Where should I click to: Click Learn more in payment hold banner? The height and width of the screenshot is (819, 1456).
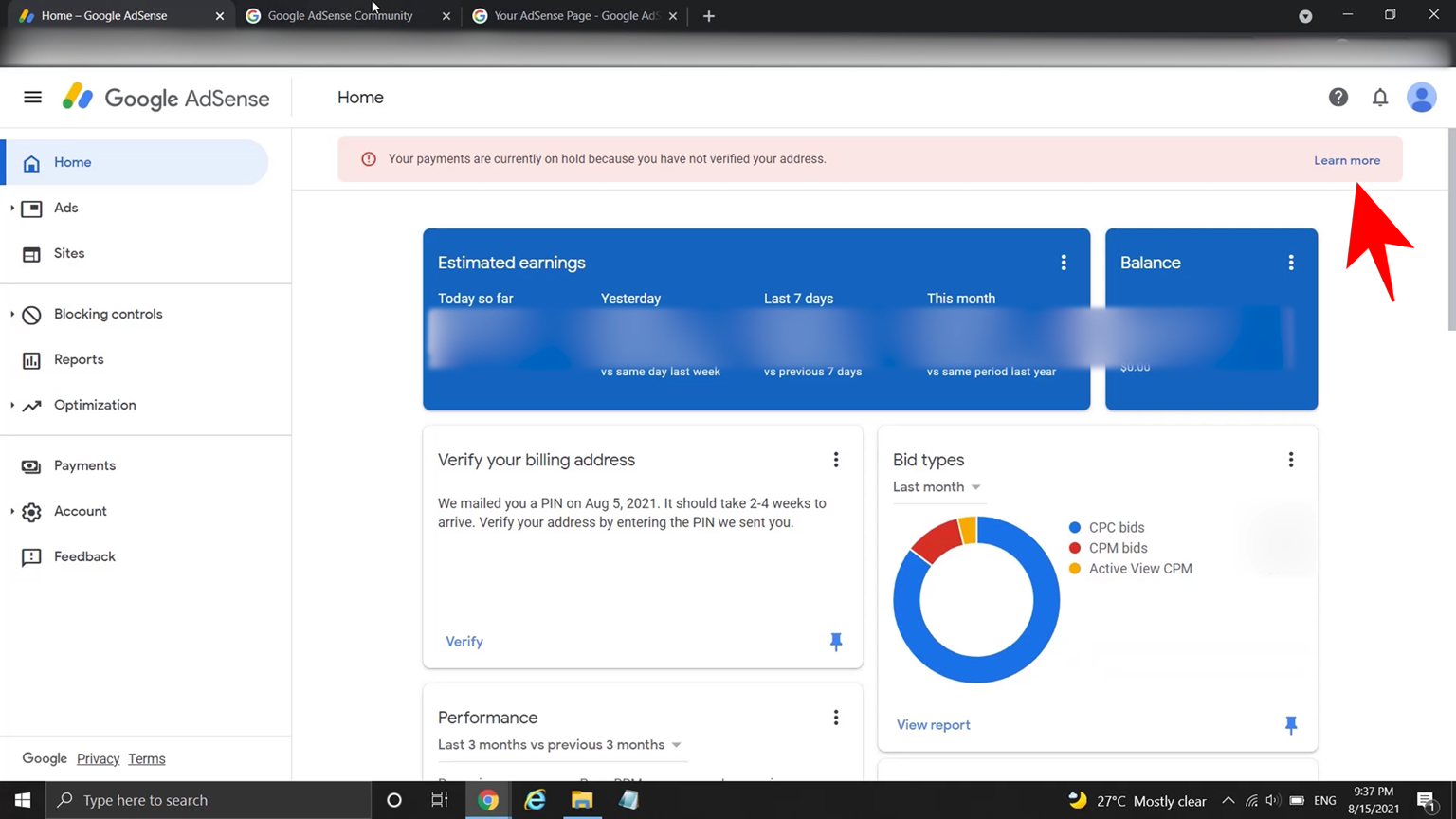click(1347, 160)
